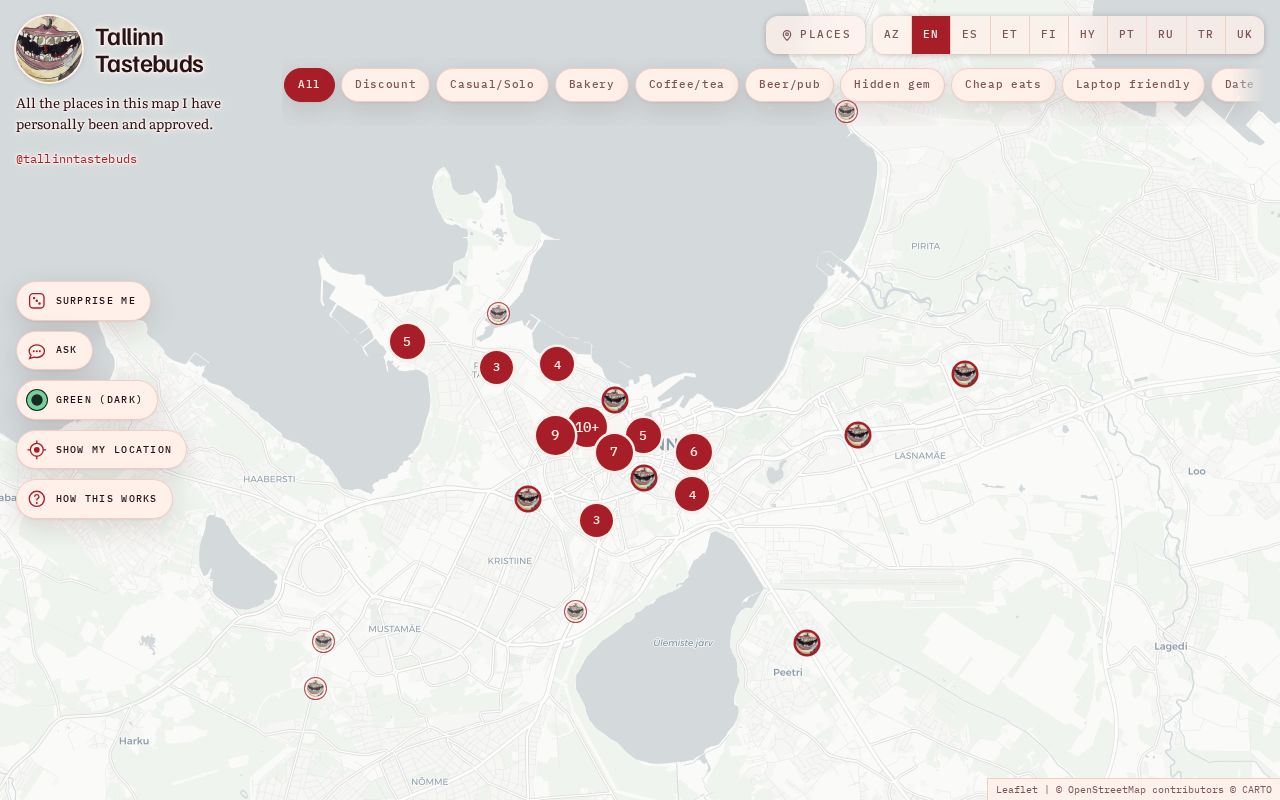Screen dimensions: 1280x800
Task: Switch language to AZ
Action: (892, 35)
